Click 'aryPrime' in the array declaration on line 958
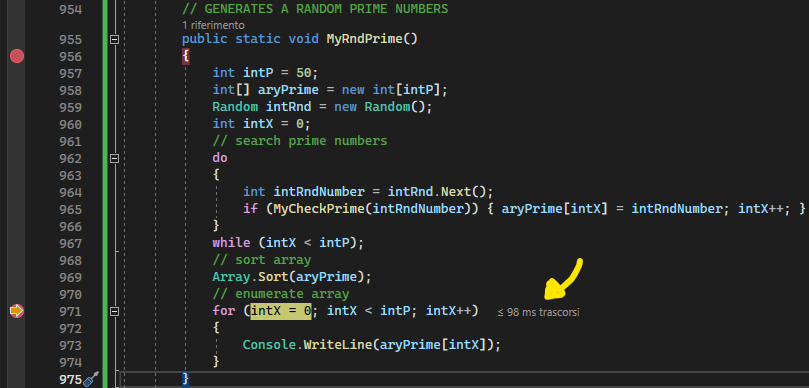The image size is (809, 388). [288, 90]
